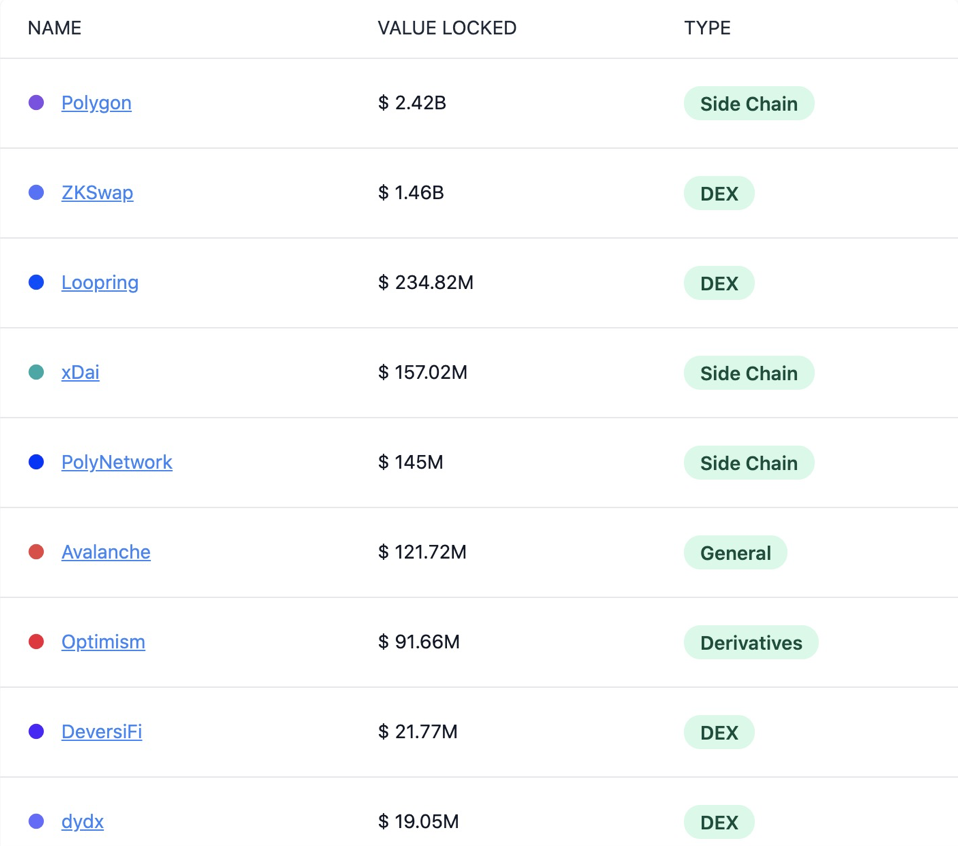The height and width of the screenshot is (846, 958).
Task: Open the Avalanche link
Action: tap(106, 552)
